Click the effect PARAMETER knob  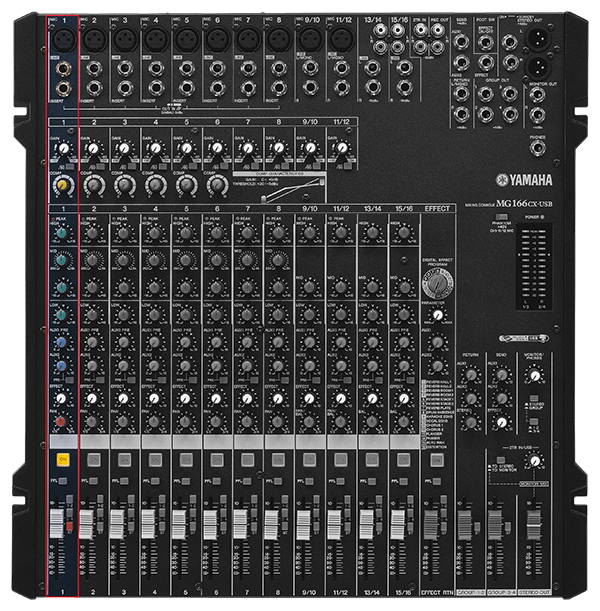point(438,315)
